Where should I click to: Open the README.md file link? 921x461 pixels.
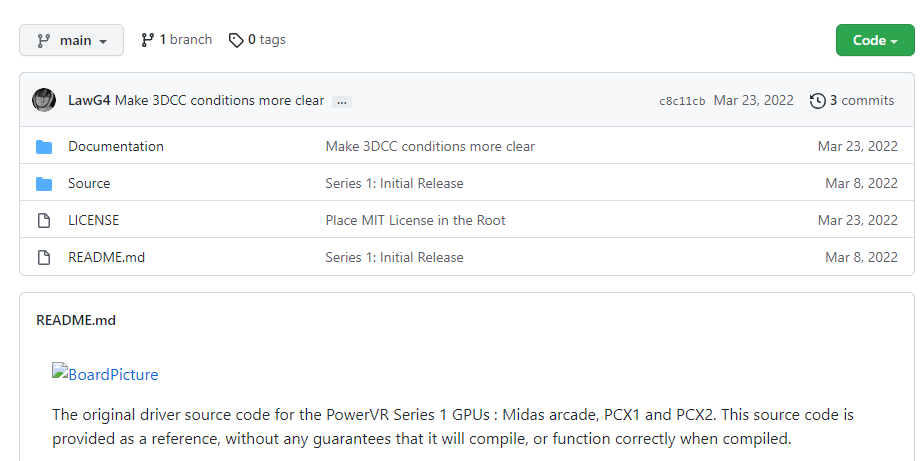pos(106,258)
